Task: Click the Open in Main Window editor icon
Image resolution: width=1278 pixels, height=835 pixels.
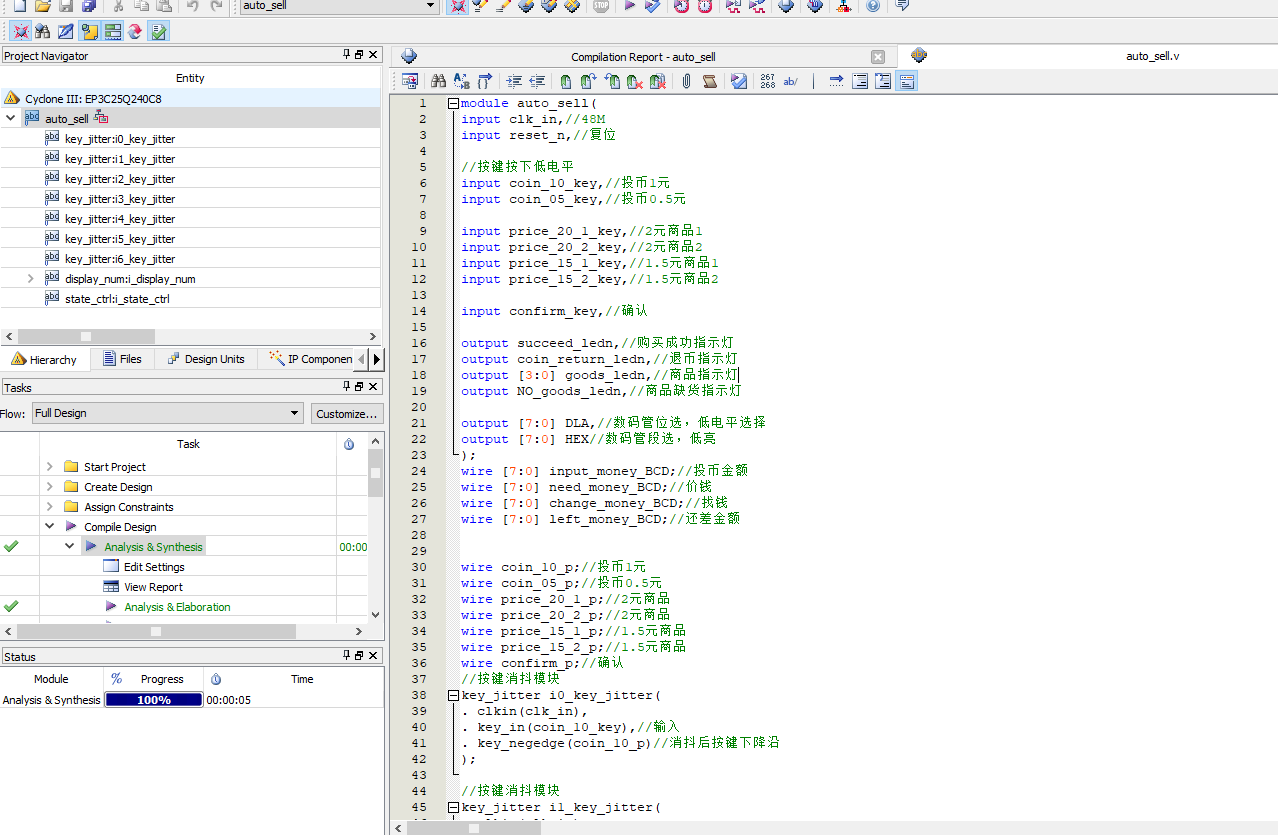Action: tap(410, 81)
